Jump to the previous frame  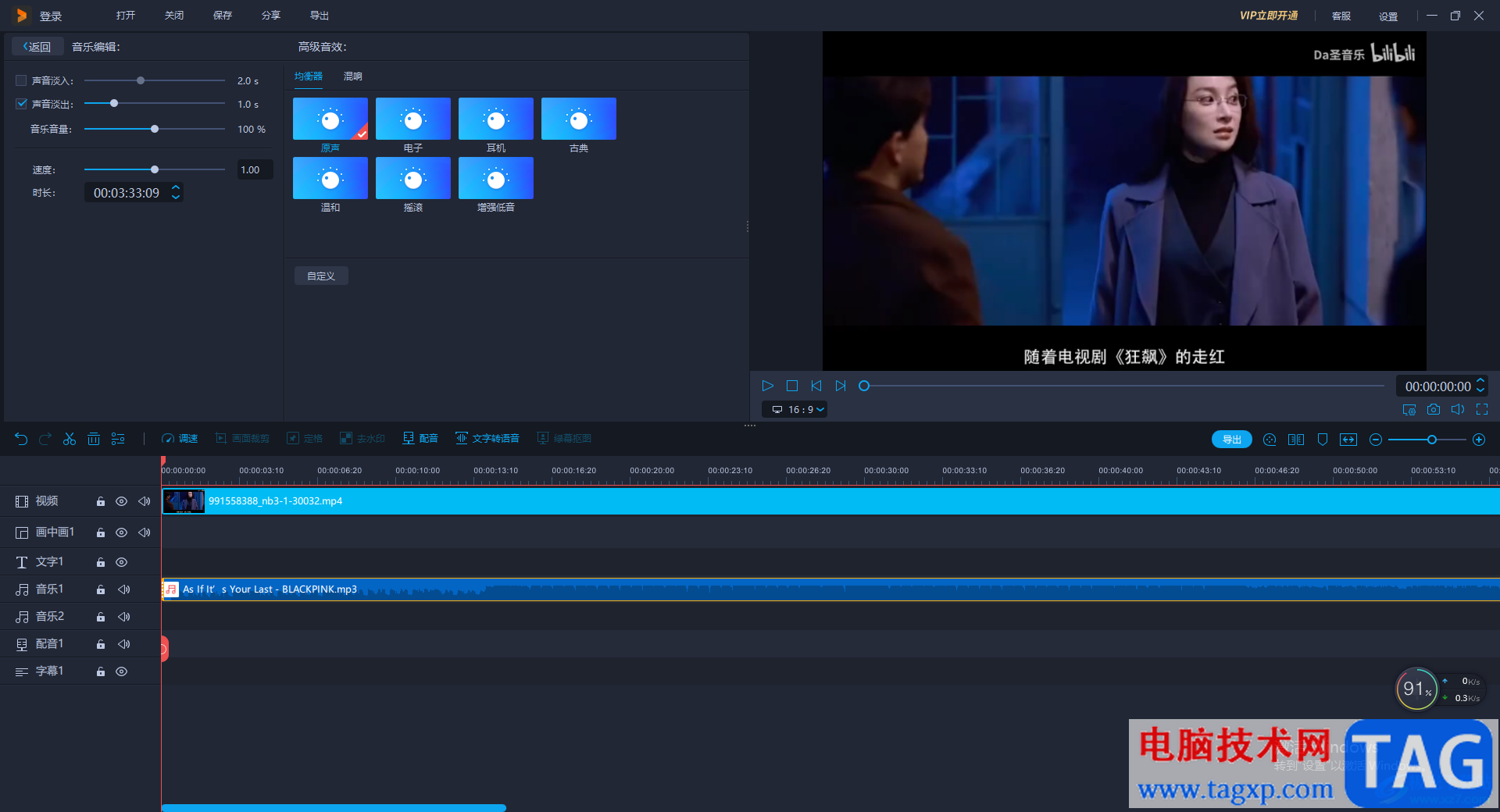coord(816,386)
